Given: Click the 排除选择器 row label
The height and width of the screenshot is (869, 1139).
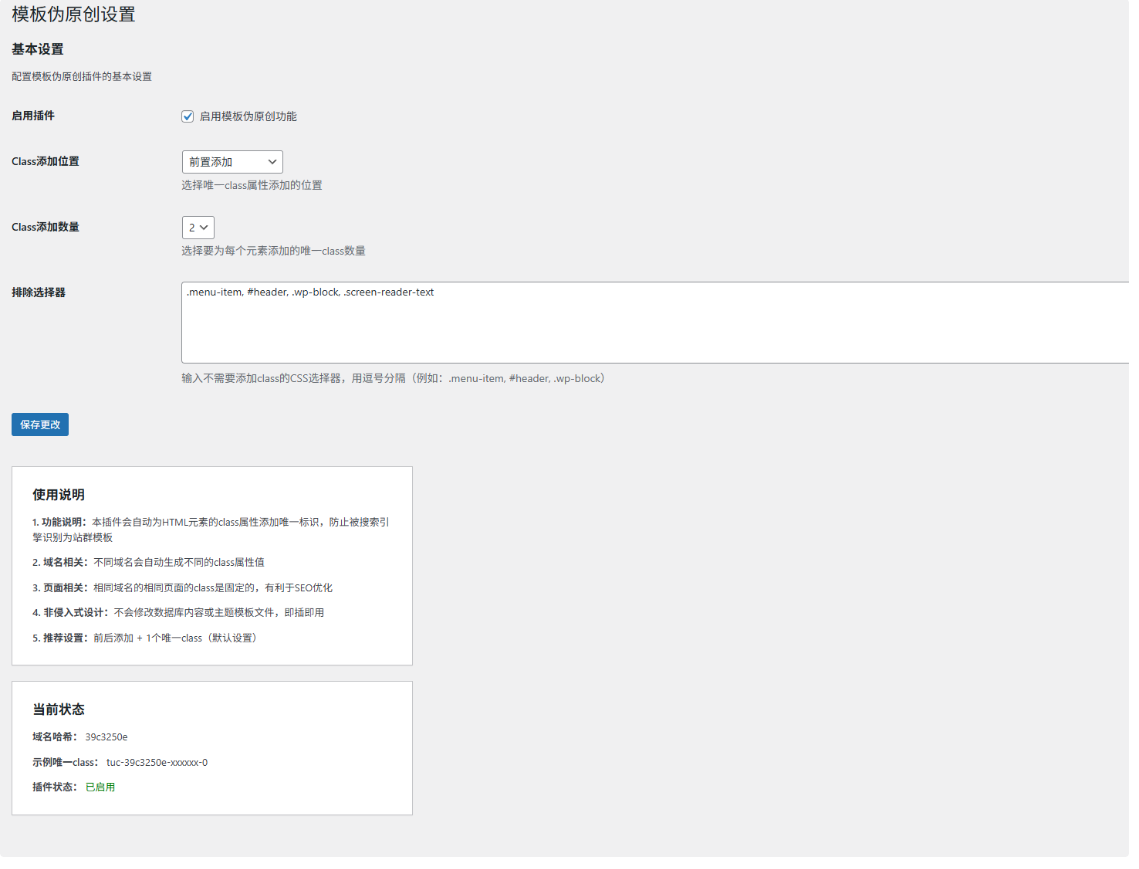Looking at the screenshot, I should [39, 292].
